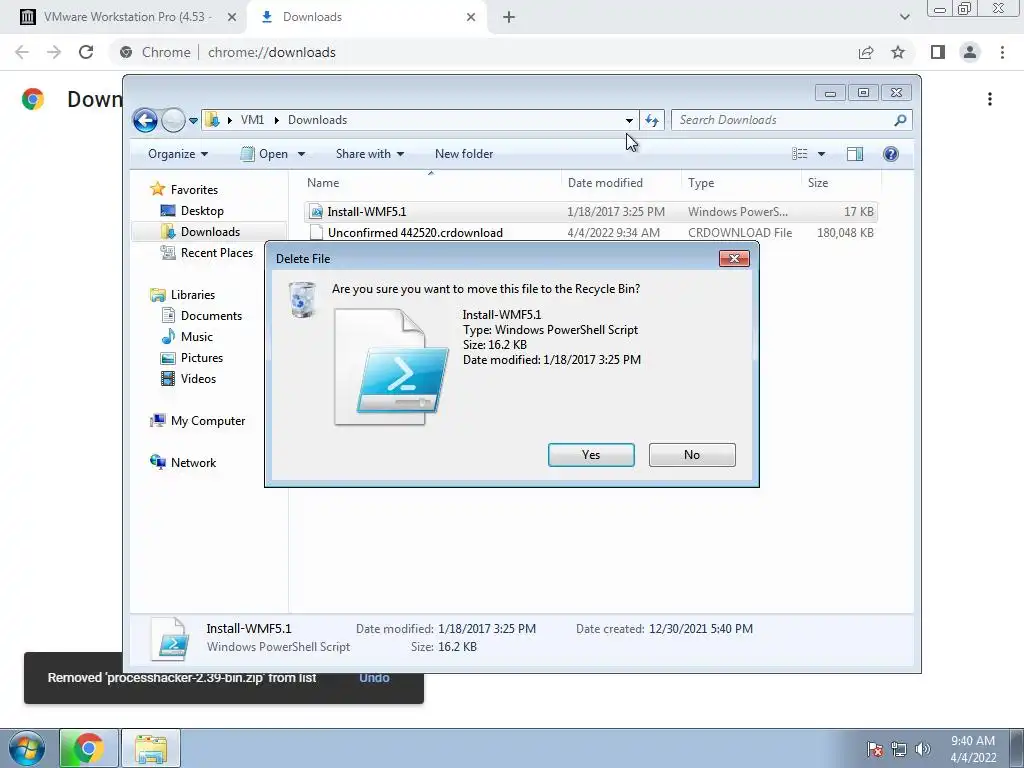1024x768 pixels.
Task: Go back in Explorer window
Action: (x=145, y=120)
